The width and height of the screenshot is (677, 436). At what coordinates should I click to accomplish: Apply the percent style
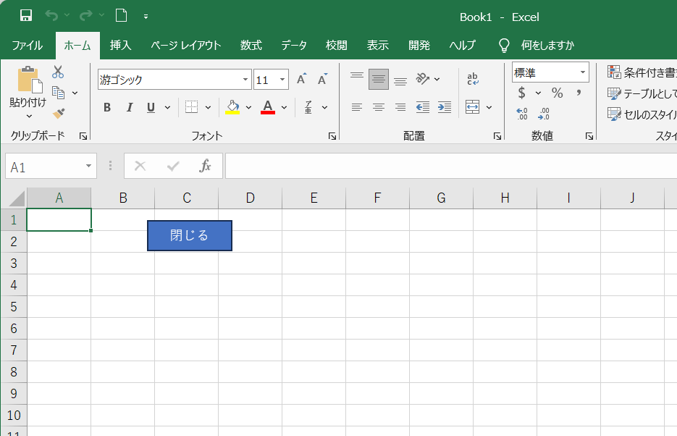pos(557,93)
